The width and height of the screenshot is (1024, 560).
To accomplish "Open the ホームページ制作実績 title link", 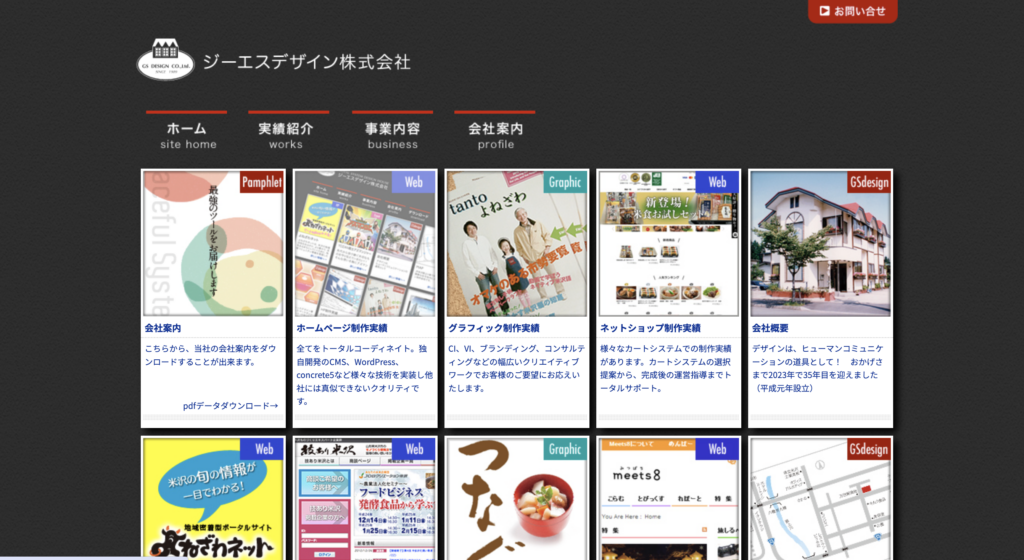I will [x=342, y=328].
